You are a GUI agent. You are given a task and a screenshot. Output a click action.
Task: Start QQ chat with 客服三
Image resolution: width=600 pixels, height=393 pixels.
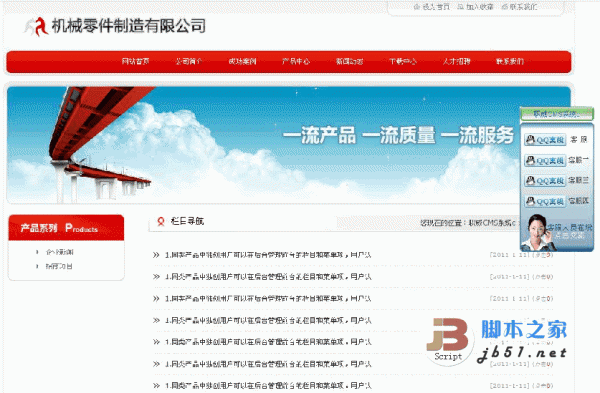coord(545,181)
